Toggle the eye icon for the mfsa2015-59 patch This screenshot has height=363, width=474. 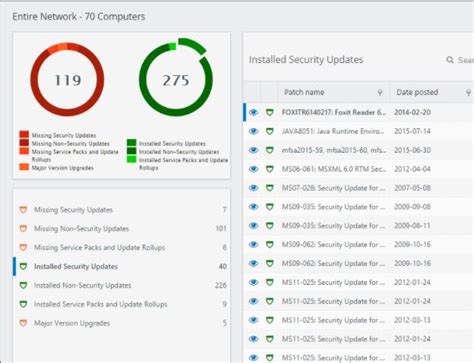[254, 150]
